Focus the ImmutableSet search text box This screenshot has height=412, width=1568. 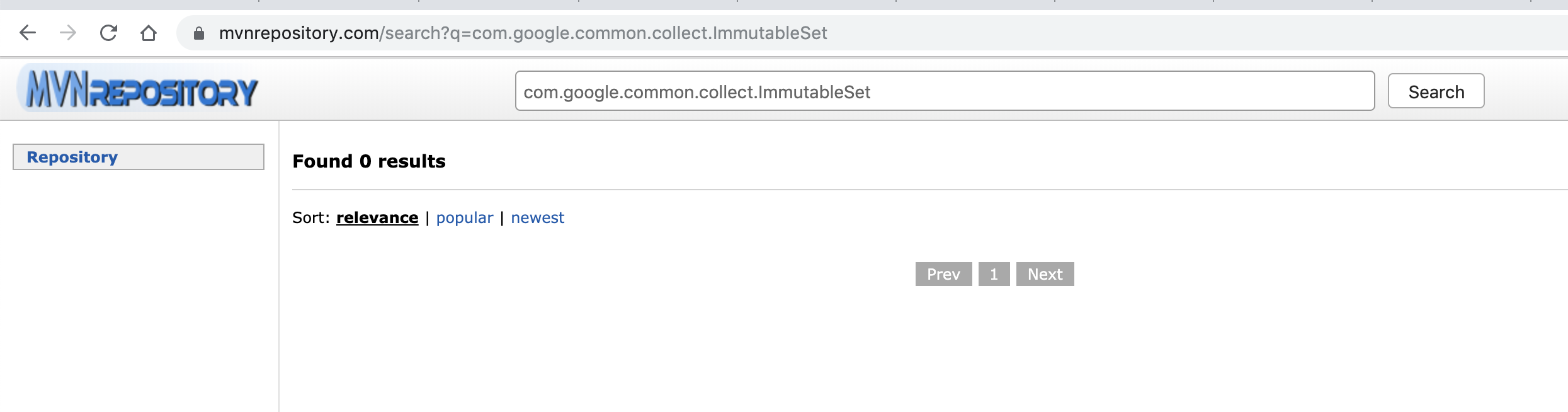tap(944, 91)
